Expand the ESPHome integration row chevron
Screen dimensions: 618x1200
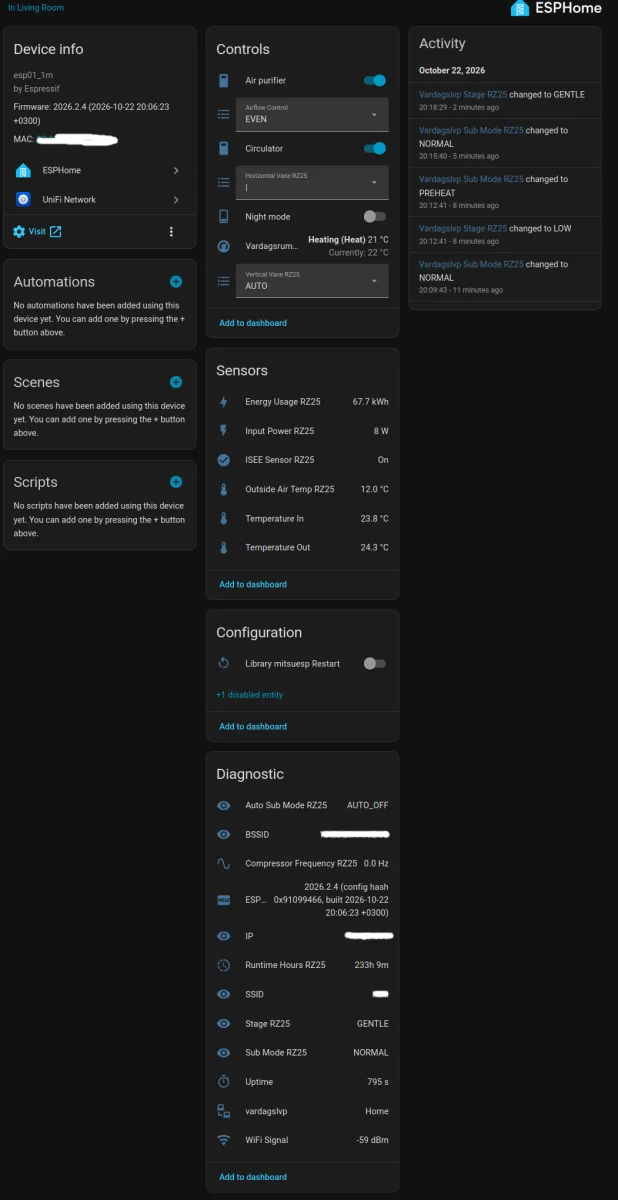[x=176, y=171]
